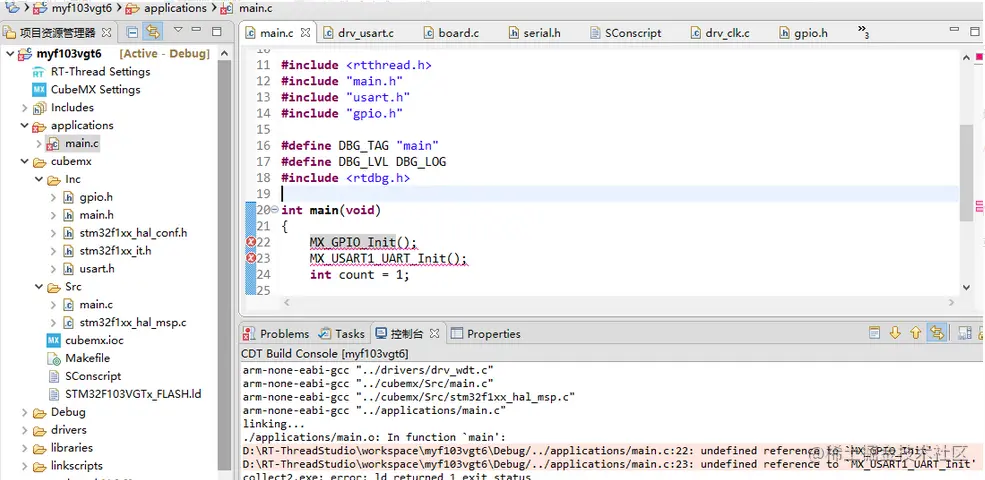Open RT-Thread Settings entry

coord(101,72)
